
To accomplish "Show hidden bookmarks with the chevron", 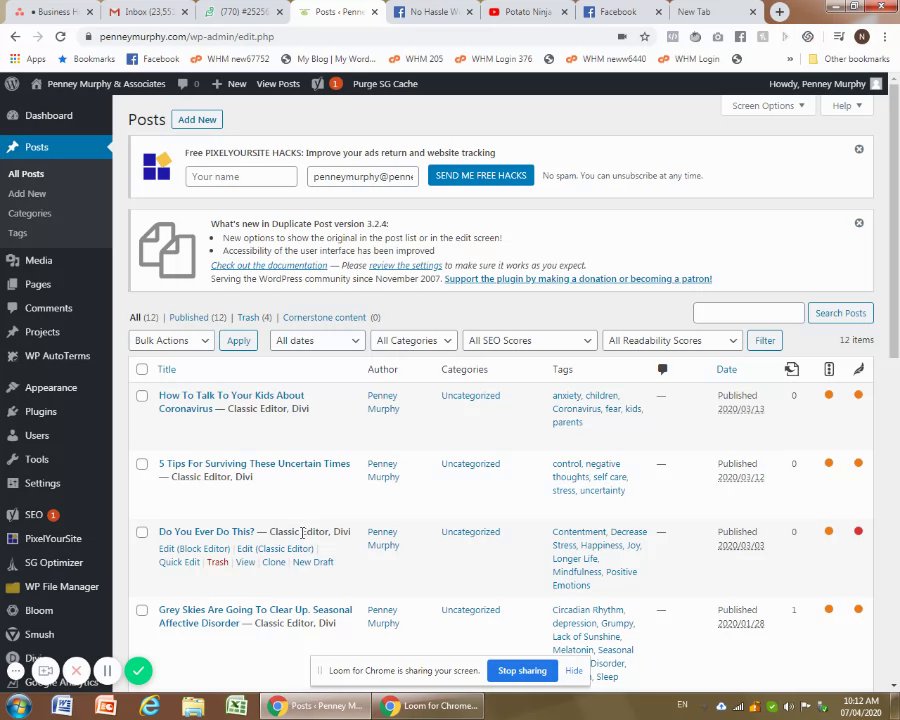I will [x=790, y=59].
